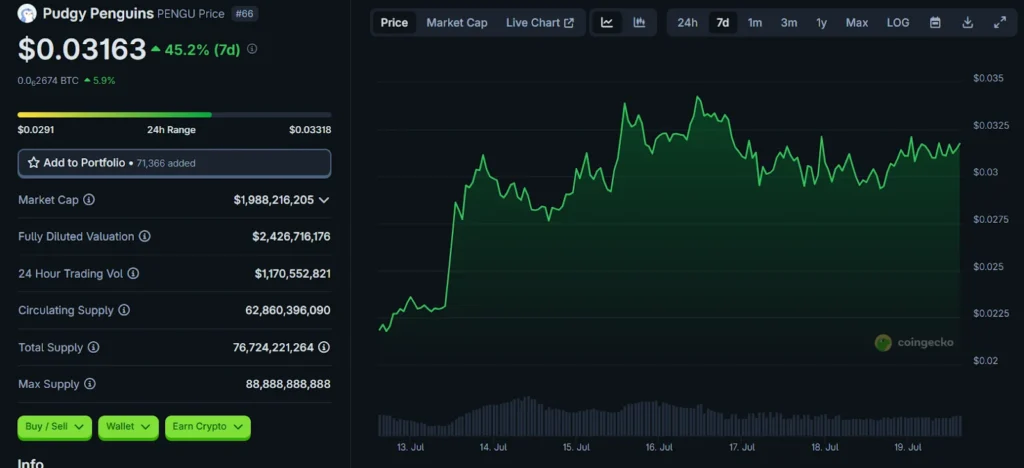Image resolution: width=1024 pixels, height=468 pixels.
Task: Click Add to Portfolio button
Action: click(174, 163)
